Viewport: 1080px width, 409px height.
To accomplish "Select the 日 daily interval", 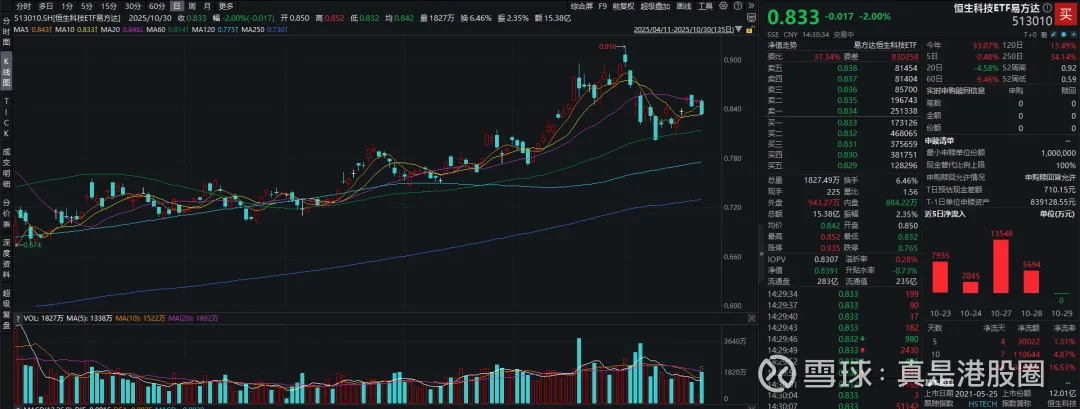I will (x=177, y=6).
